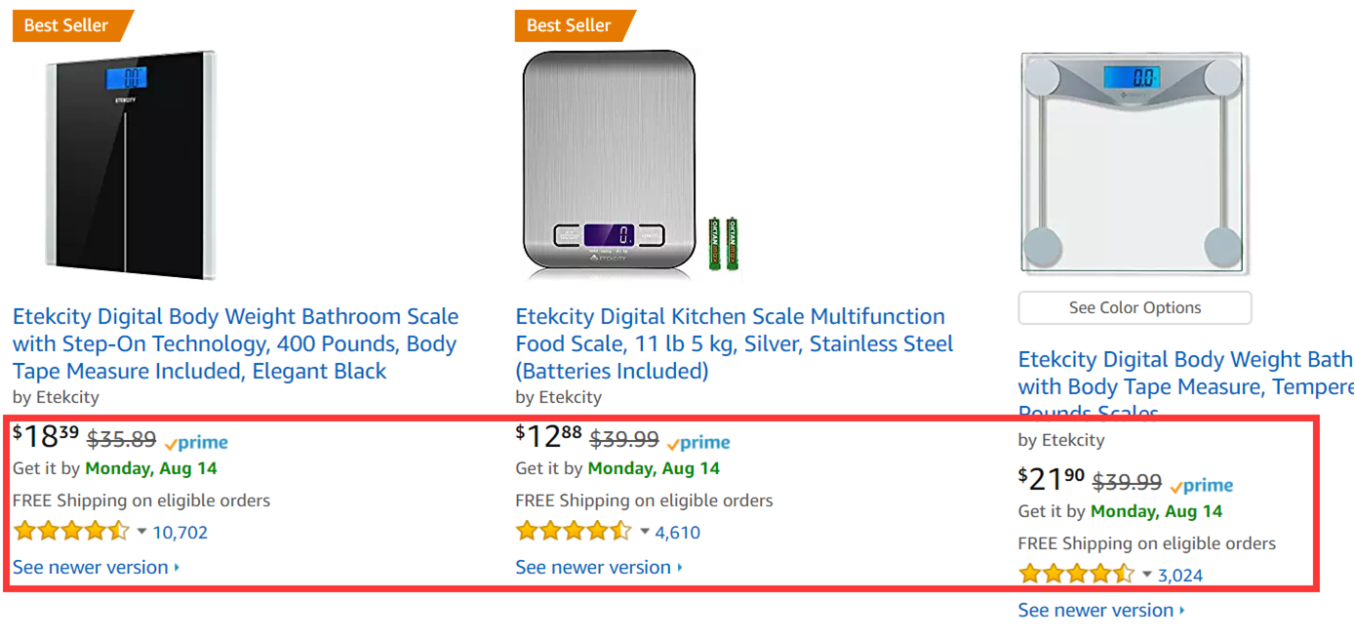This screenshot has height=640, width=1355.
Task: Click the Prime badge beside the $18.39 price
Action: [197, 442]
